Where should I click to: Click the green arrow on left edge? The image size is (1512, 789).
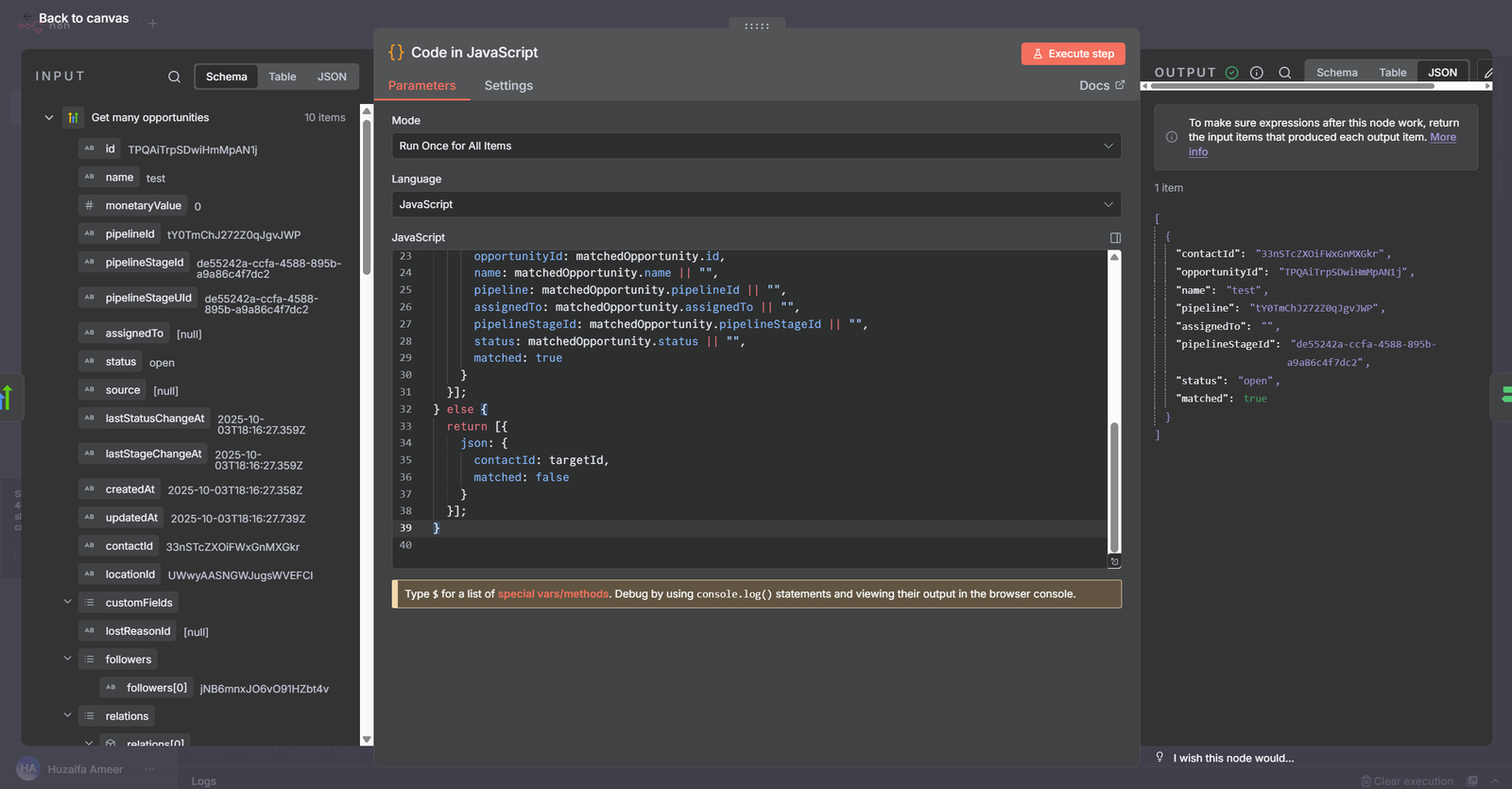point(8,397)
